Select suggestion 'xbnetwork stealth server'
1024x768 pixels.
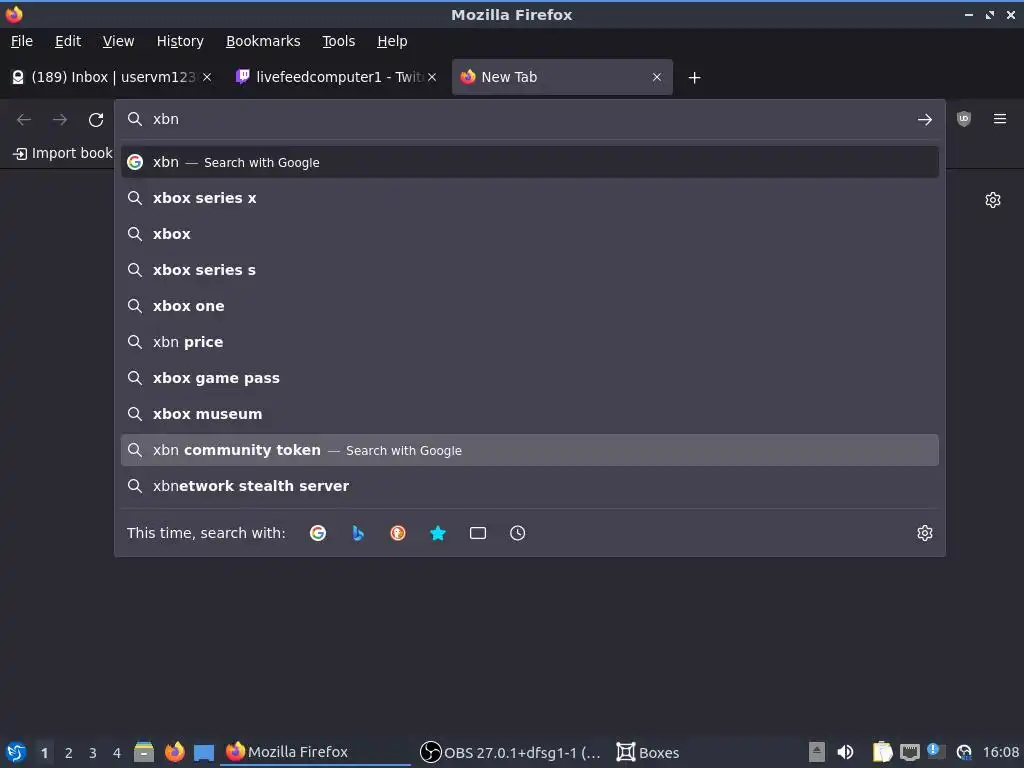click(x=530, y=486)
